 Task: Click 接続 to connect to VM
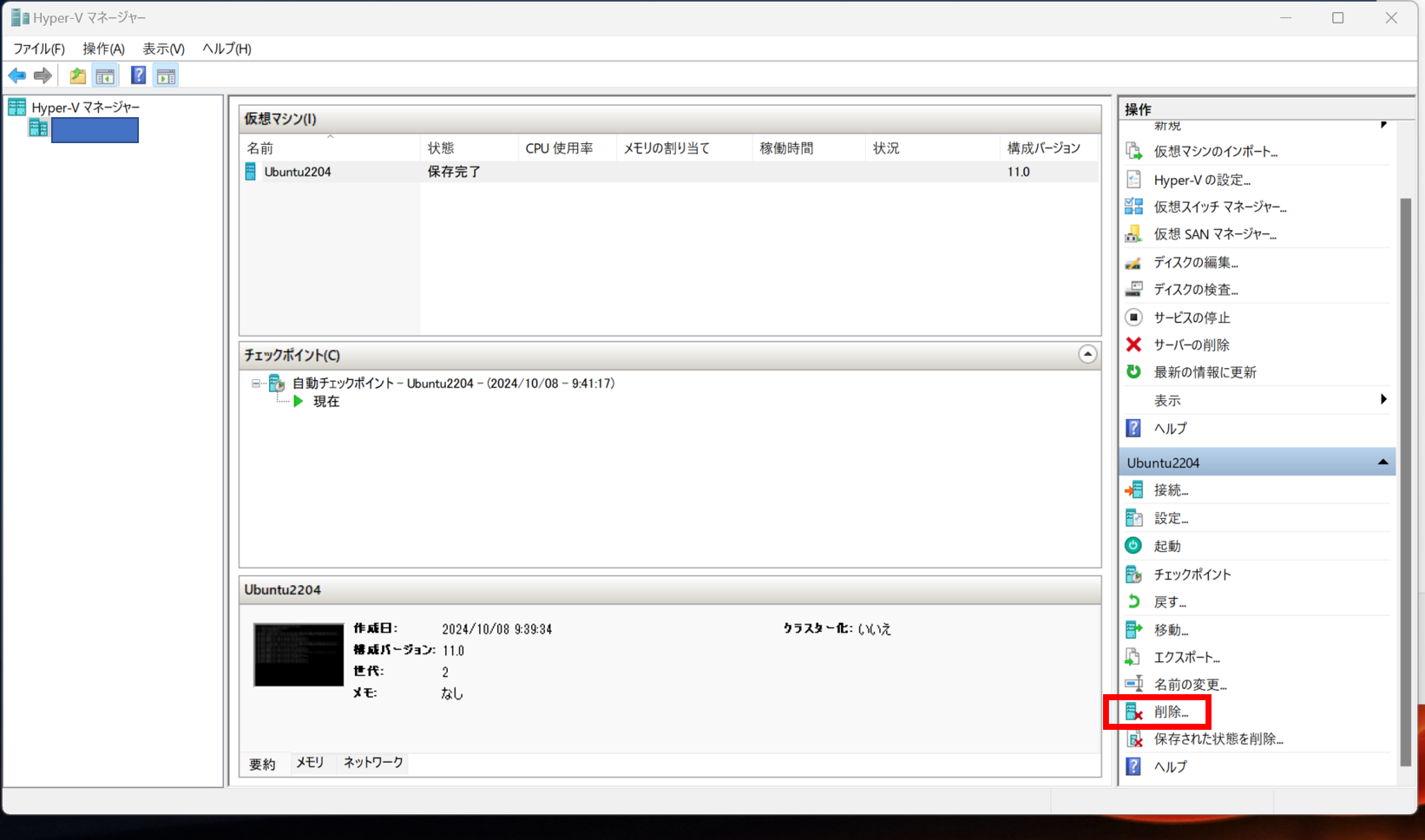(1171, 490)
